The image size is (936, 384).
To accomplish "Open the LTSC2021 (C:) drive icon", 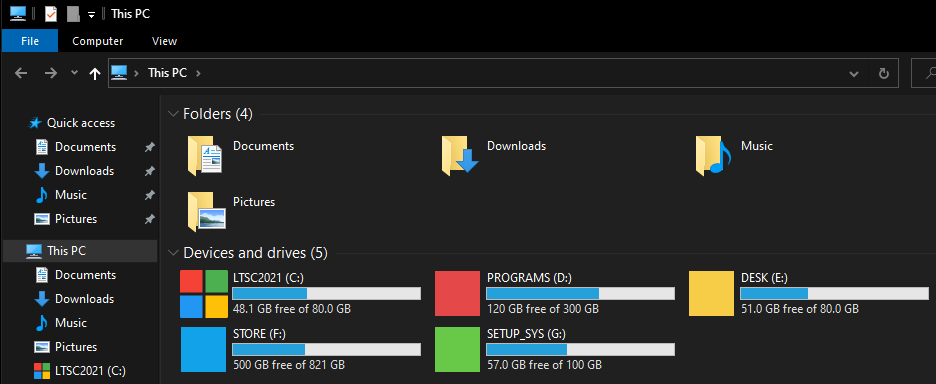I will pyautogui.click(x=204, y=293).
